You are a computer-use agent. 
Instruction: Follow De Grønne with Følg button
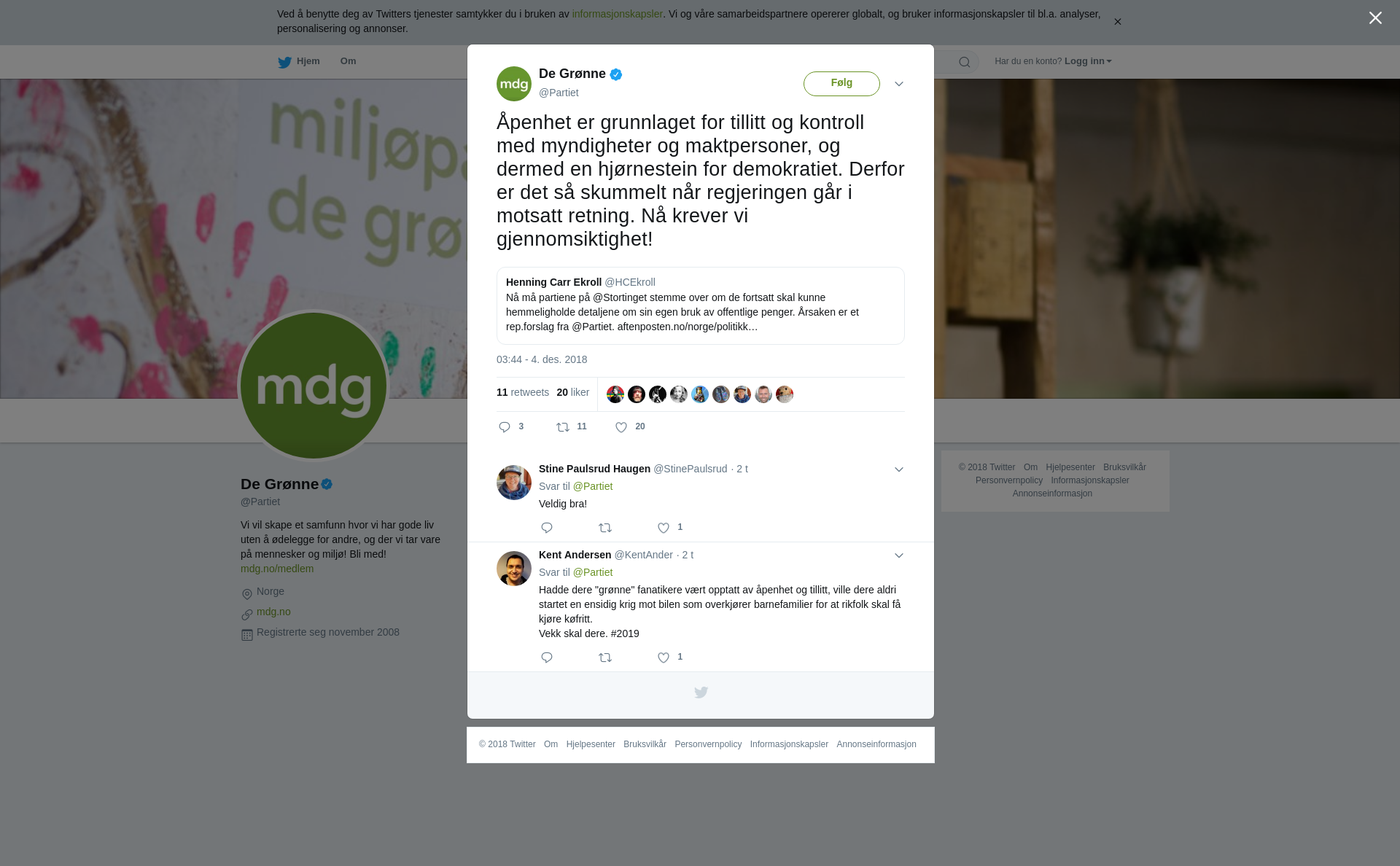click(841, 83)
